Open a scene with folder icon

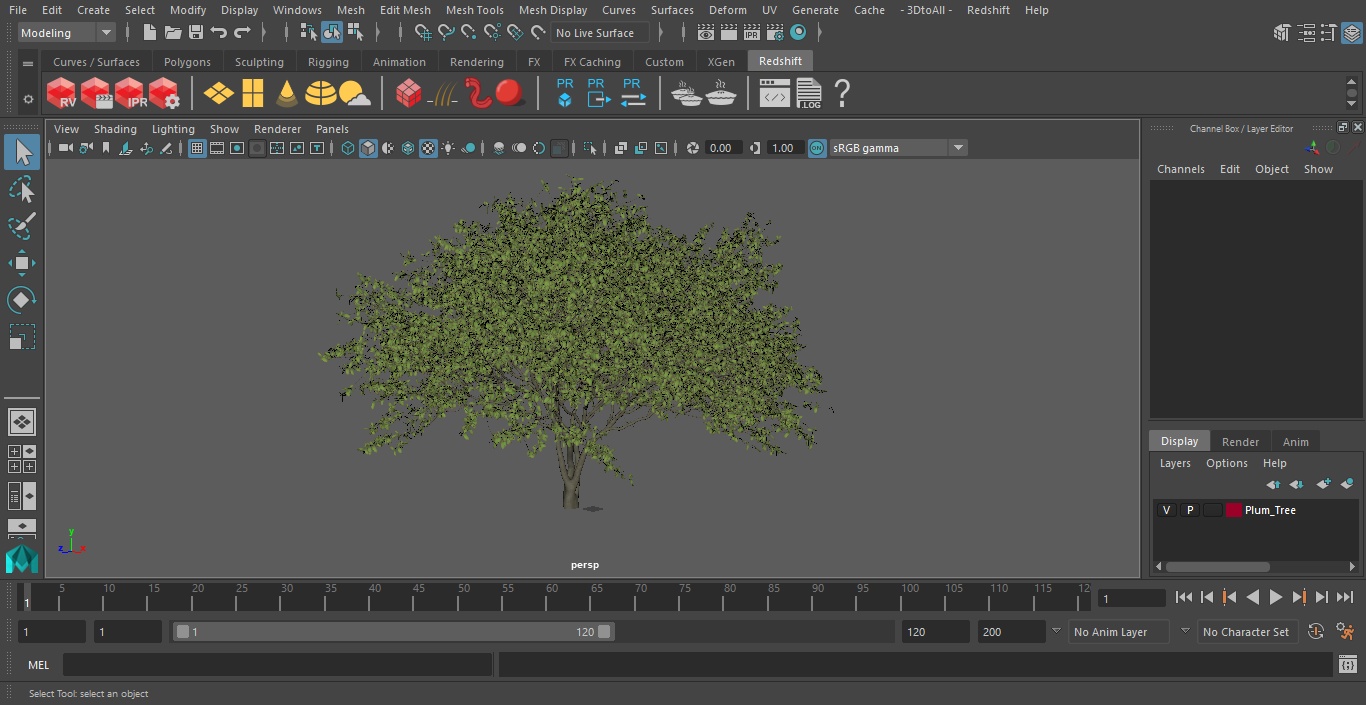pyautogui.click(x=172, y=33)
